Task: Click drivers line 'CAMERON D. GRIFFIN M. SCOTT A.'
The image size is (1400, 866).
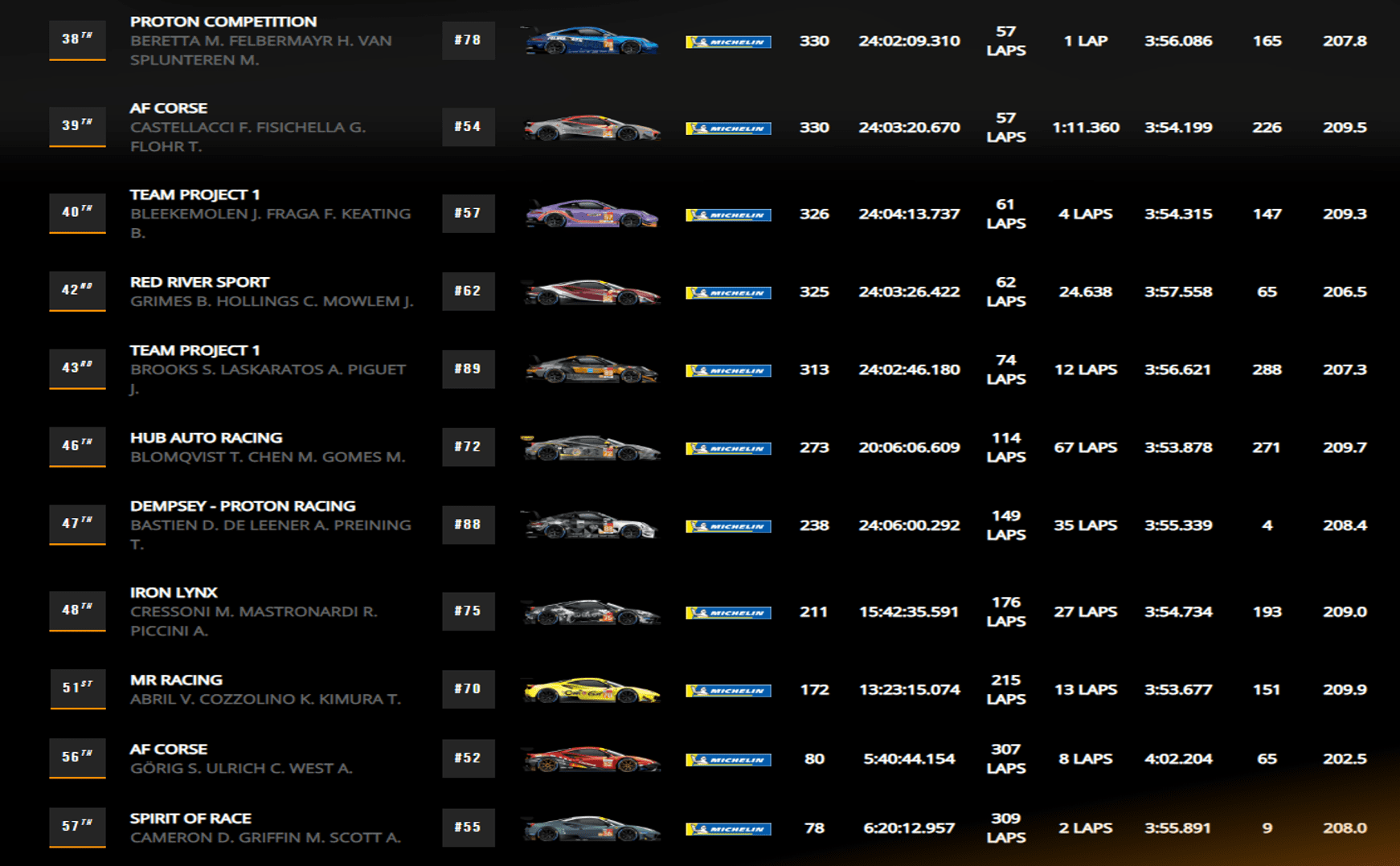Action: [x=265, y=837]
